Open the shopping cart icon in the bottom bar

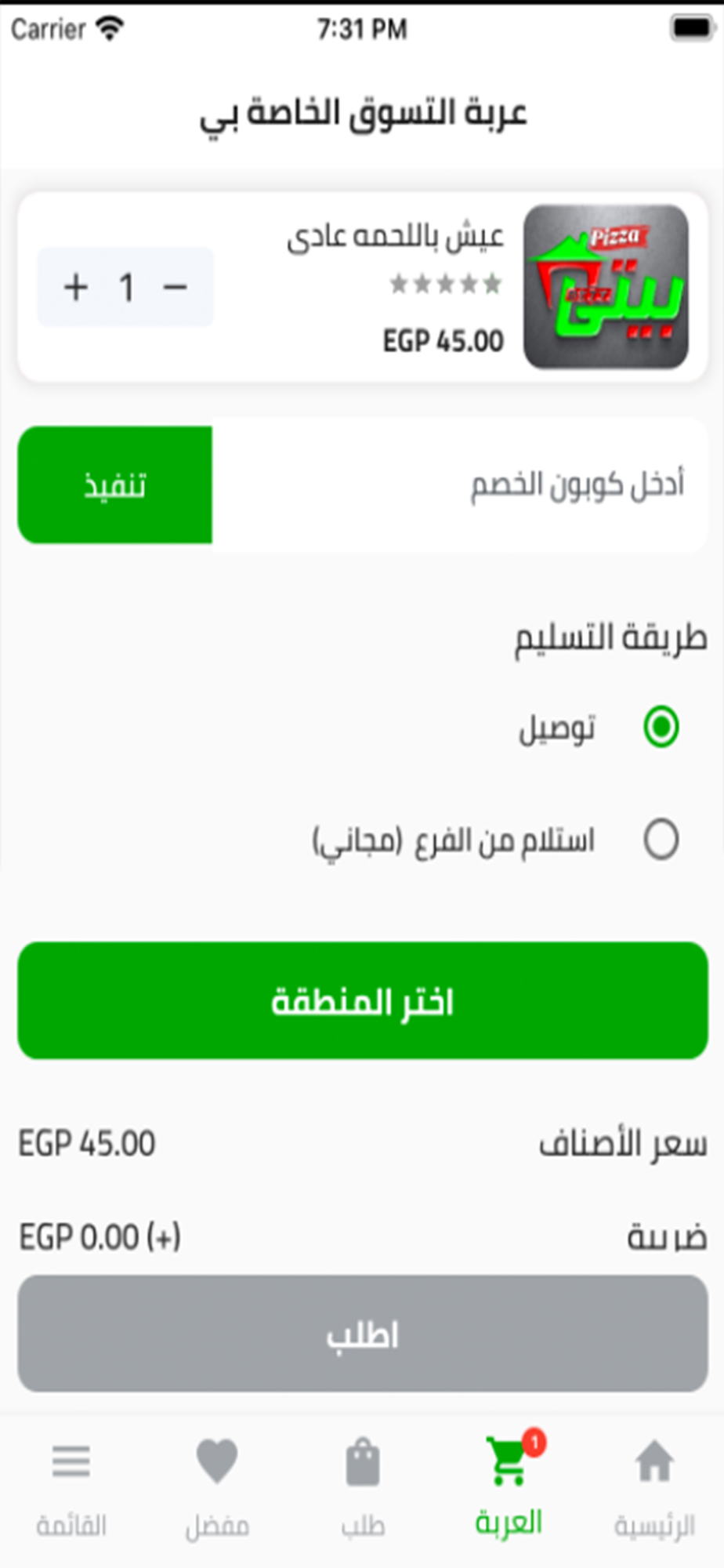[x=506, y=1461]
